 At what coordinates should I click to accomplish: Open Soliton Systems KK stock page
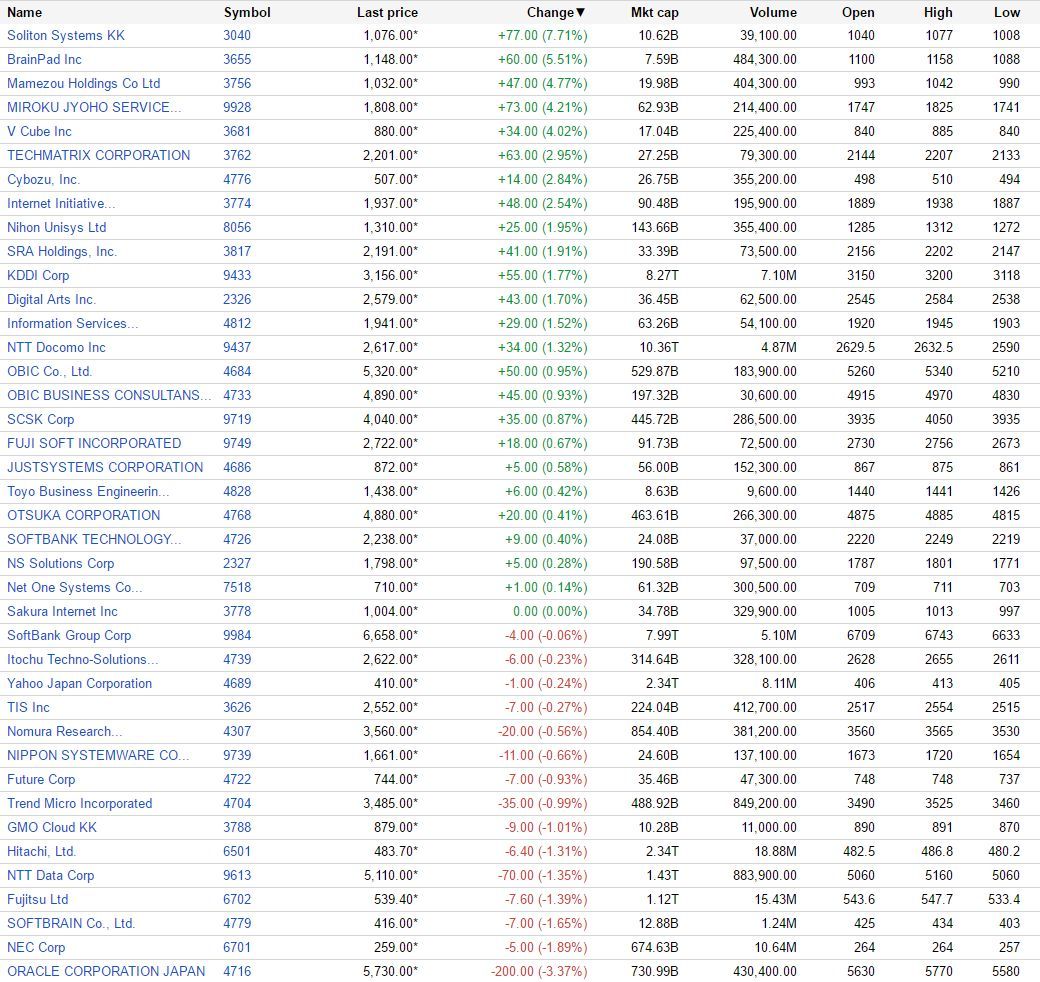[66, 36]
